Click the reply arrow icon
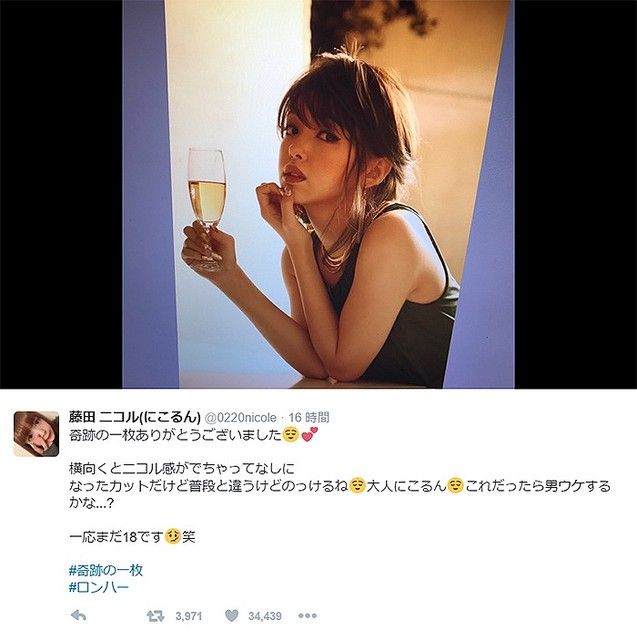 78,615
